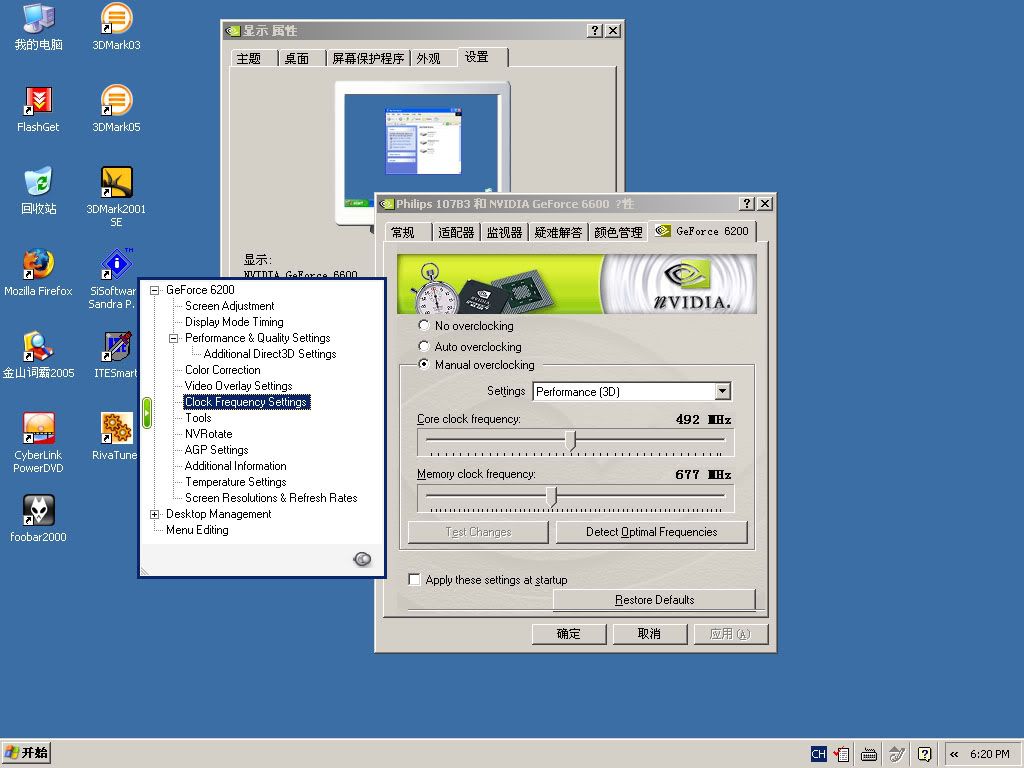Screen dimensions: 1024x768
Task: Click the help question icon in tray
Action: click(x=925, y=754)
